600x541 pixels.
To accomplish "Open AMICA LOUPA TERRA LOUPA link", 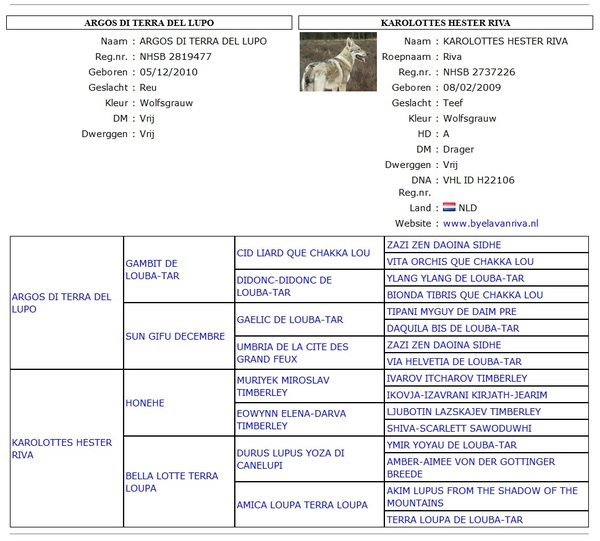I will pyautogui.click(x=302, y=505).
